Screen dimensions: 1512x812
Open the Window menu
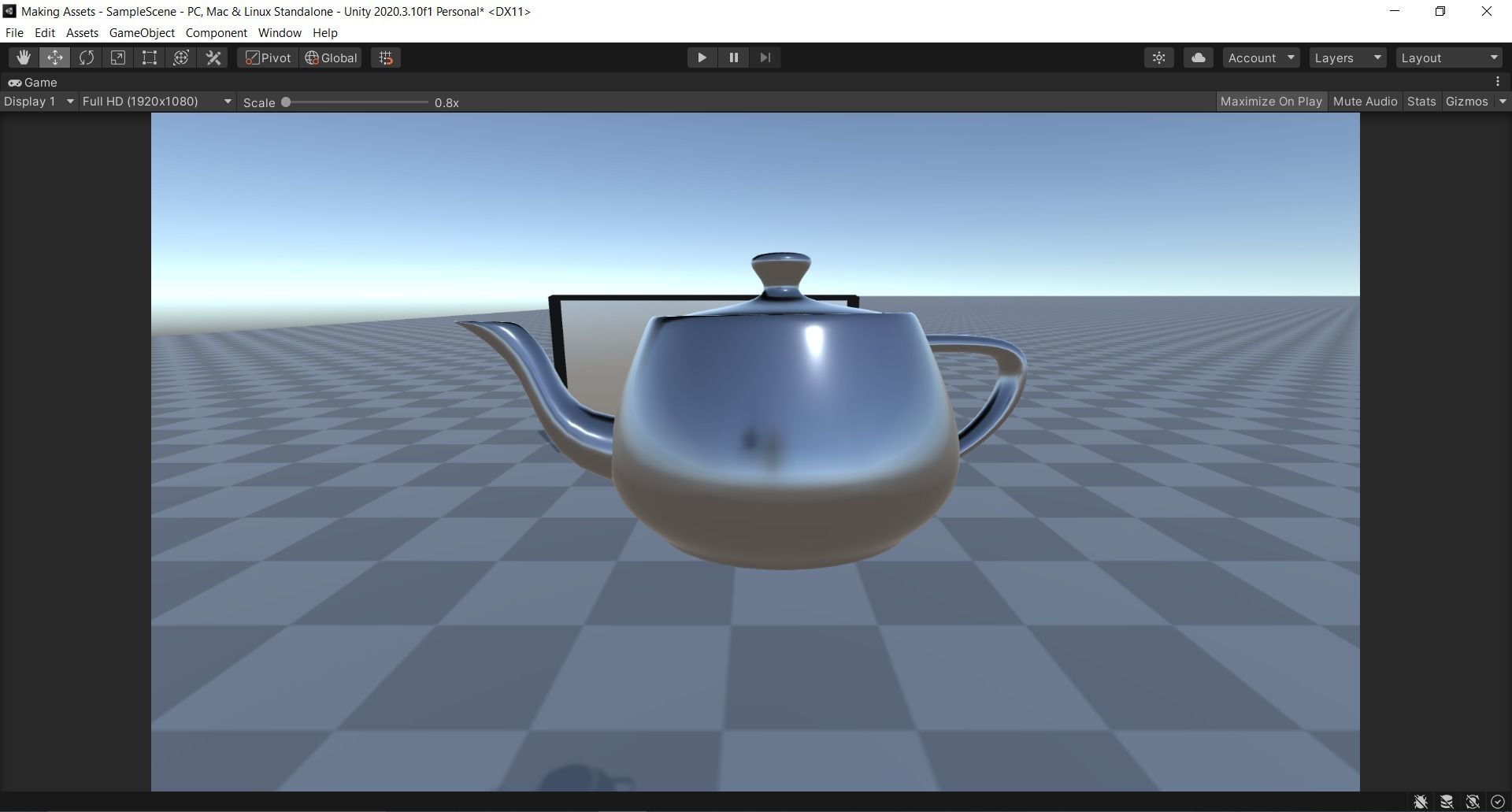tap(280, 33)
